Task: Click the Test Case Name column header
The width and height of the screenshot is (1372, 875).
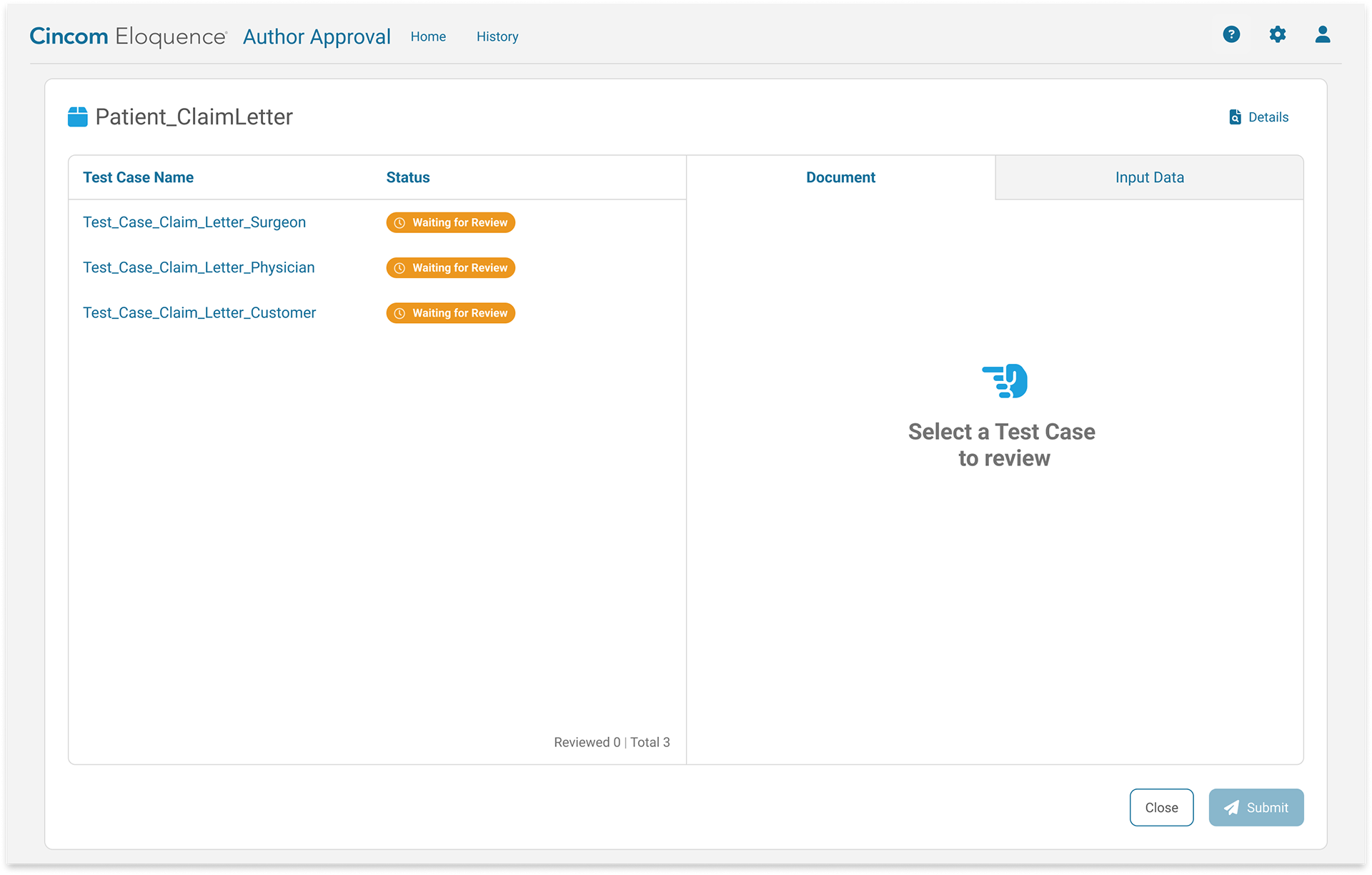Action: [138, 177]
